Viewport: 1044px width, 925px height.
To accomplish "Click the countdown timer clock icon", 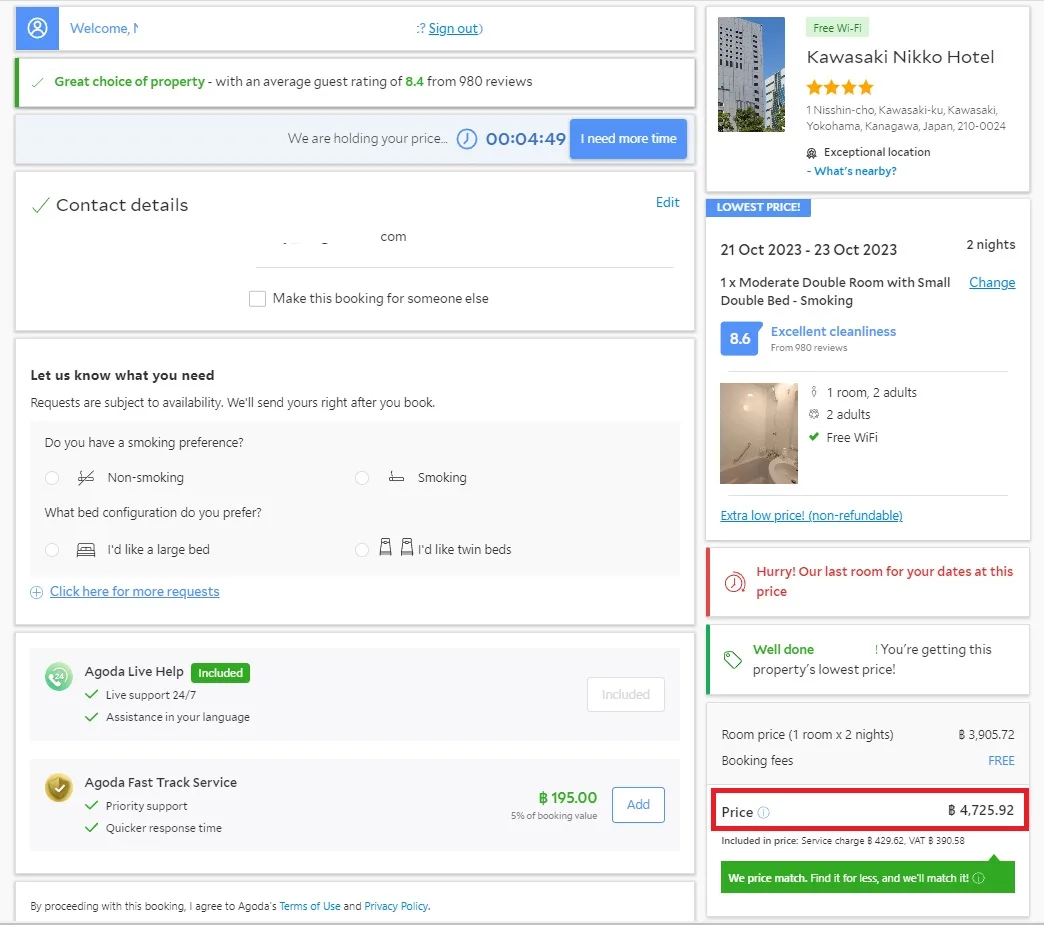I will [467, 139].
